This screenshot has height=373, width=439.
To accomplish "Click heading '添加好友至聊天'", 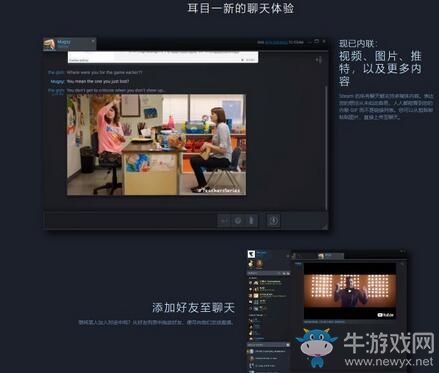I will click(194, 307).
